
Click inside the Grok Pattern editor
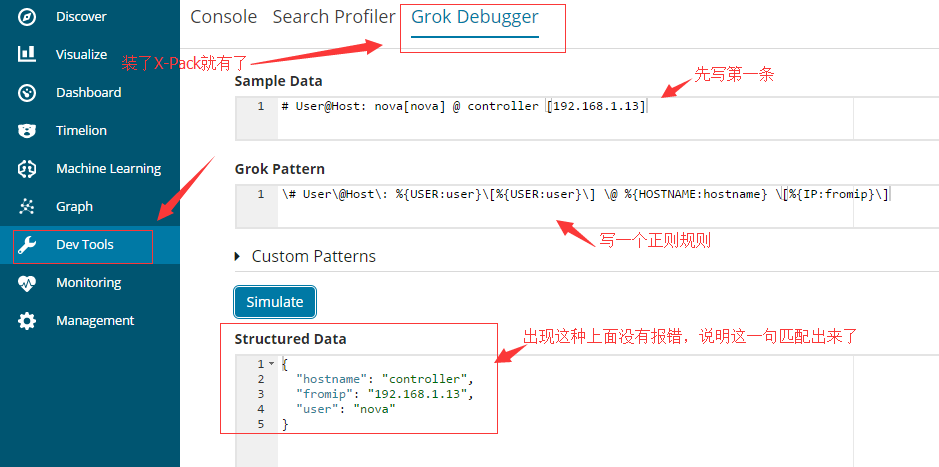(560, 212)
